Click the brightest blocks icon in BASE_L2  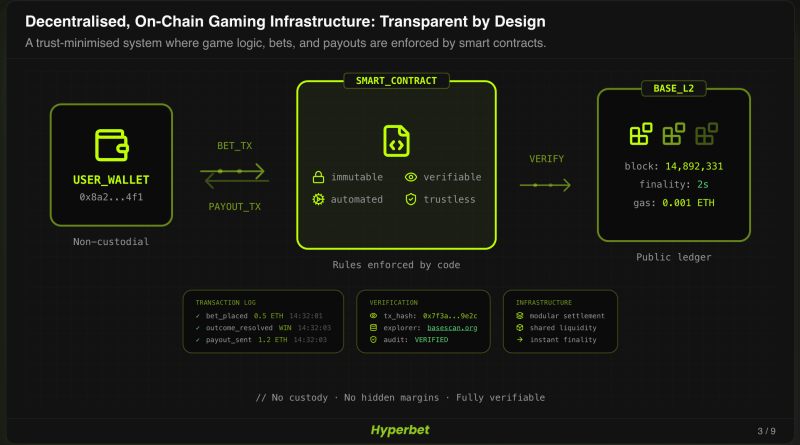(x=640, y=133)
